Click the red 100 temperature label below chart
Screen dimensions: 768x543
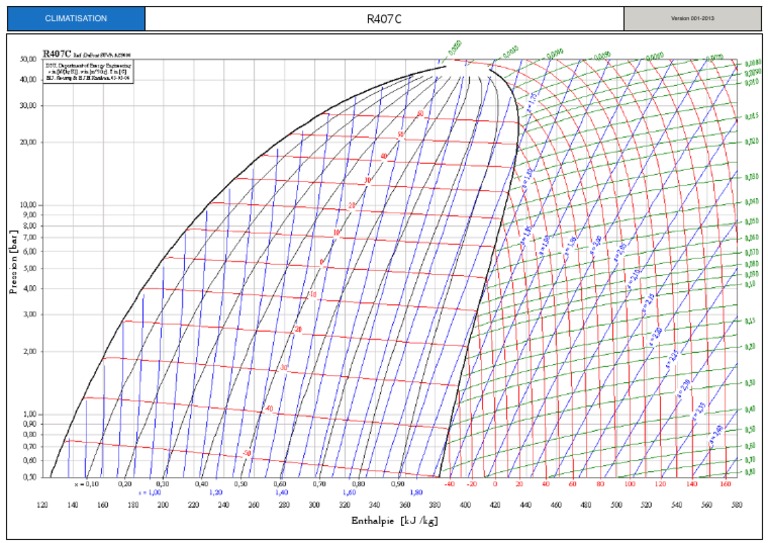629,484
